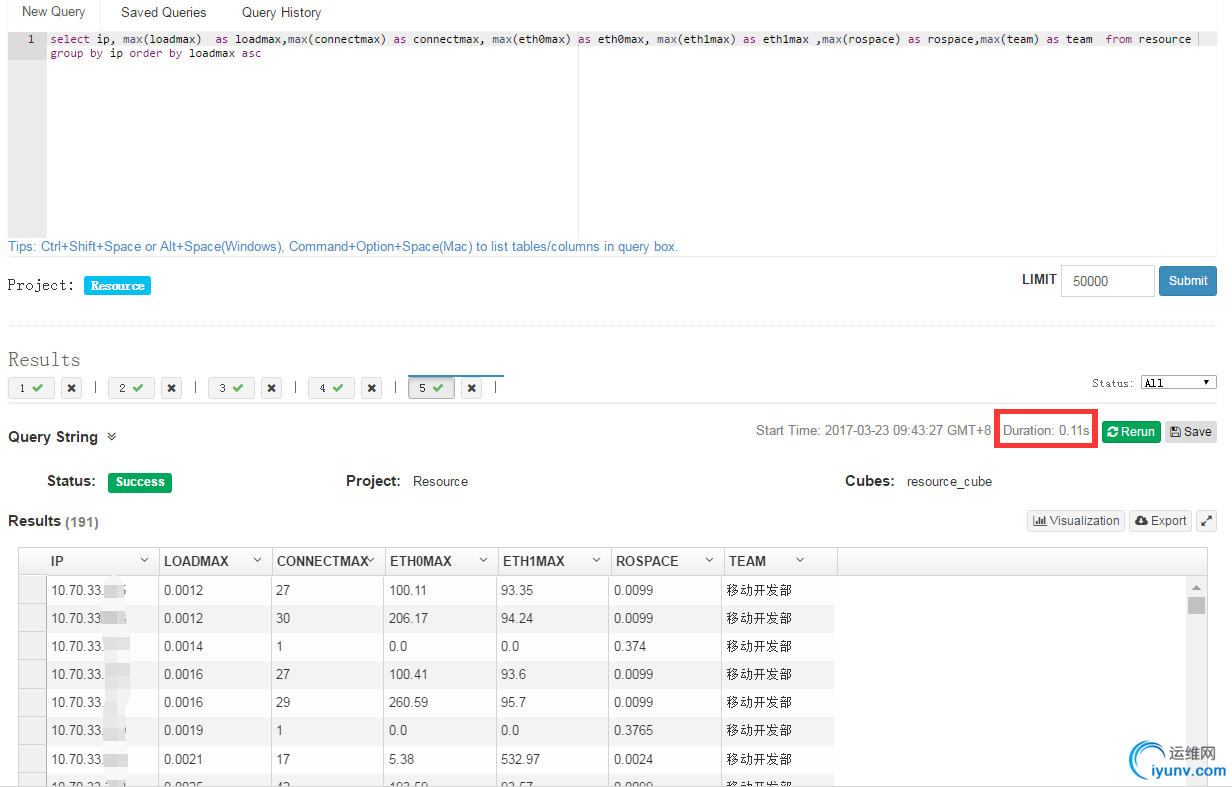Open Query History tab
The width and height of the screenshot is (1232, 787).
[282, 13]
